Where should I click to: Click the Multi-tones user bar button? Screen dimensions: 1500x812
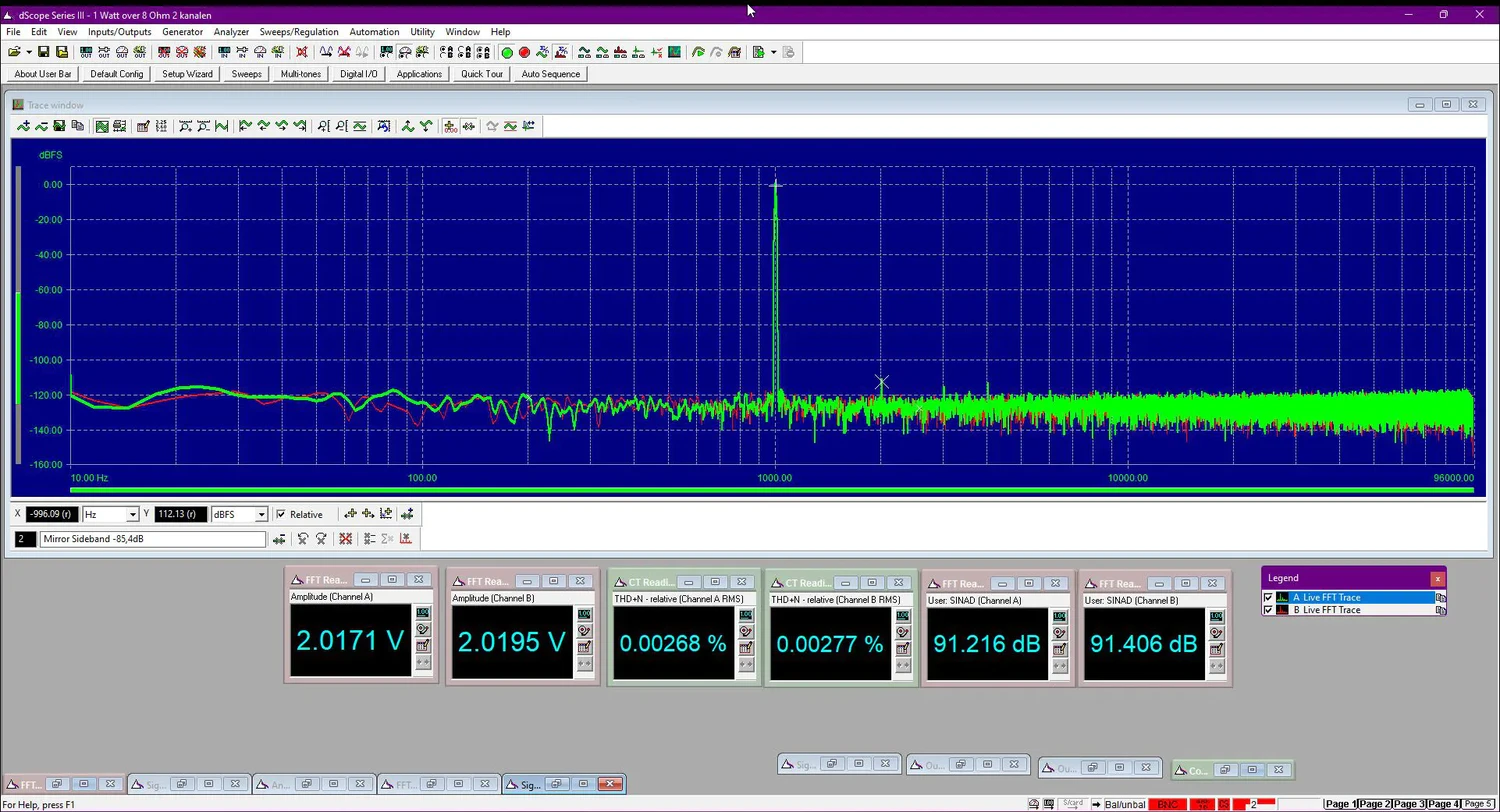[300, 74]
